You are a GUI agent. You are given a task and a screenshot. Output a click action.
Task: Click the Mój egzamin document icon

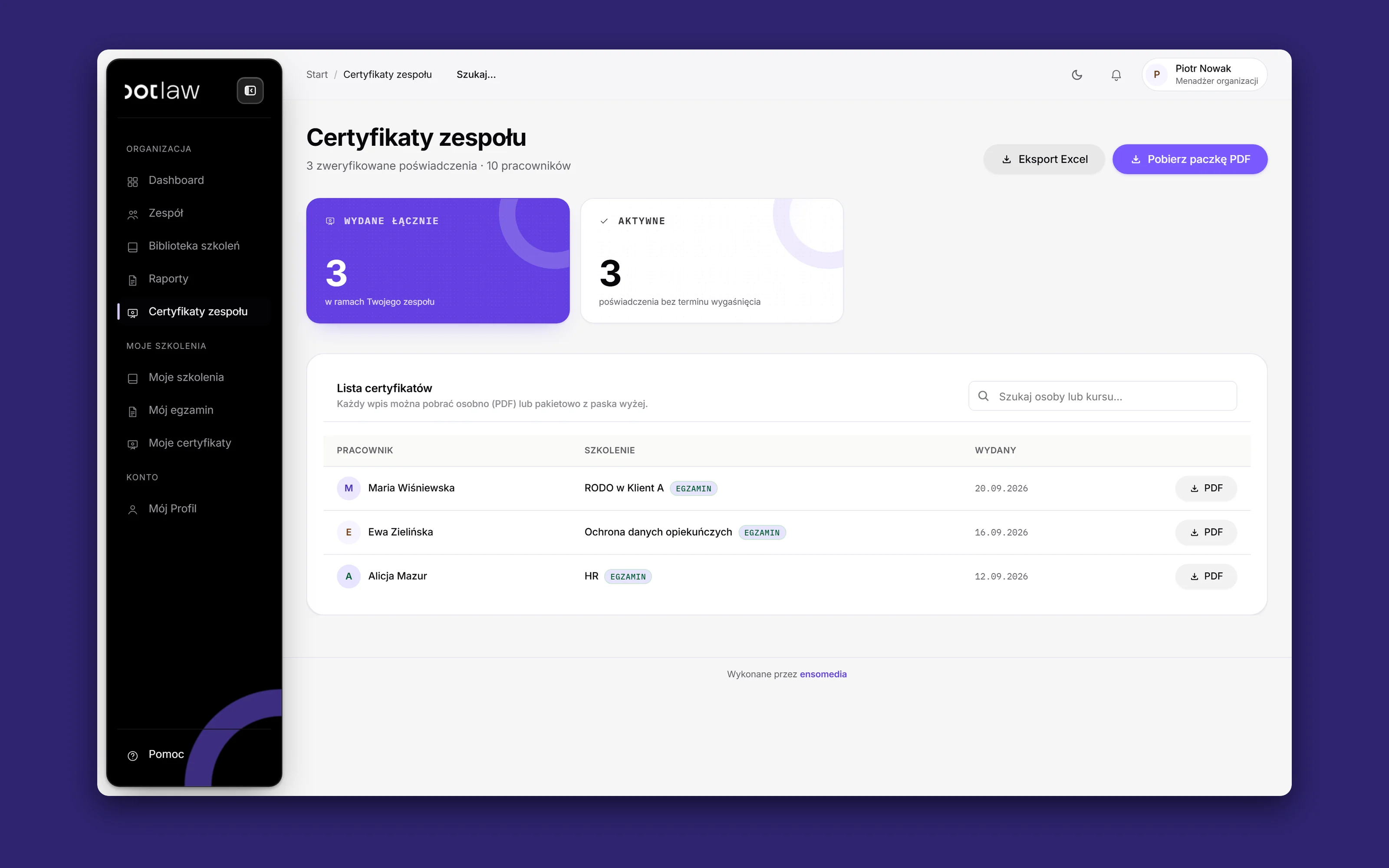point(132,411)
